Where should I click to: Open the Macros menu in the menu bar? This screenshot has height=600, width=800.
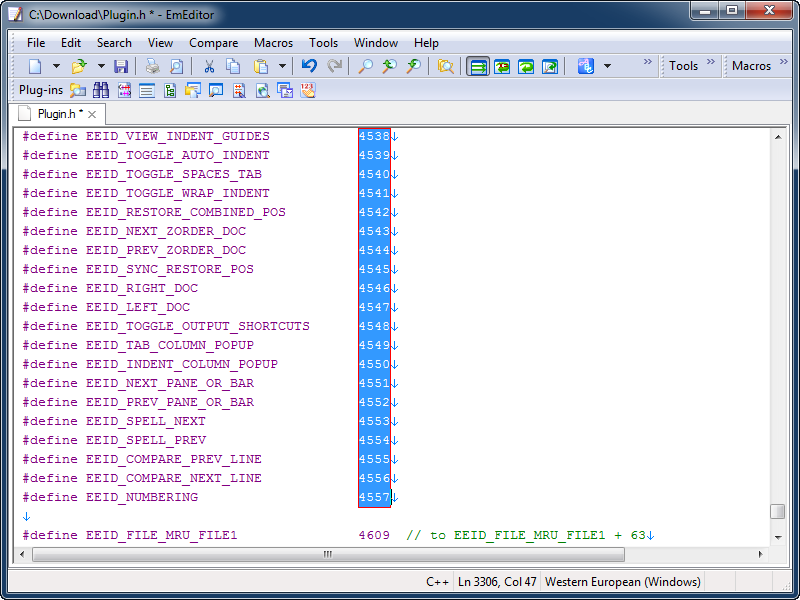coord(273,43)
